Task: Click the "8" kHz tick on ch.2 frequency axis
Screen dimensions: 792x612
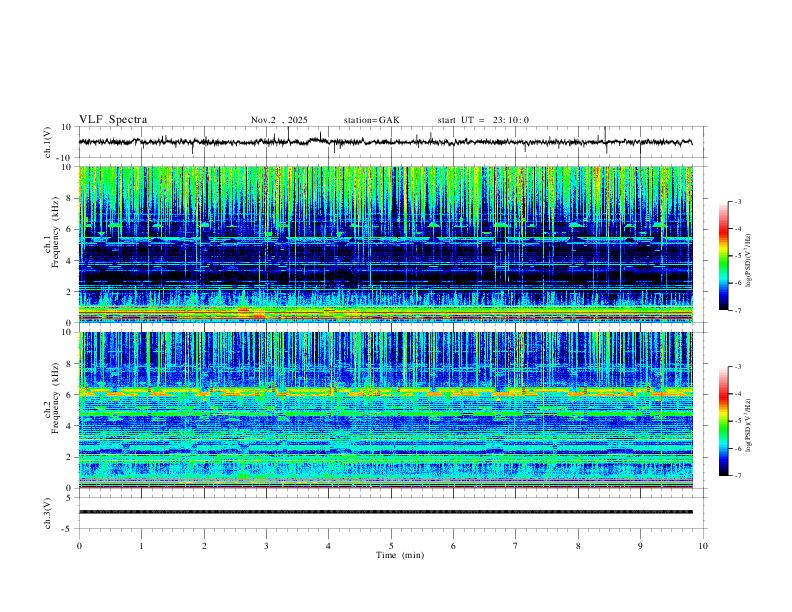Action: pyautogui.click(x=69, y=363)
